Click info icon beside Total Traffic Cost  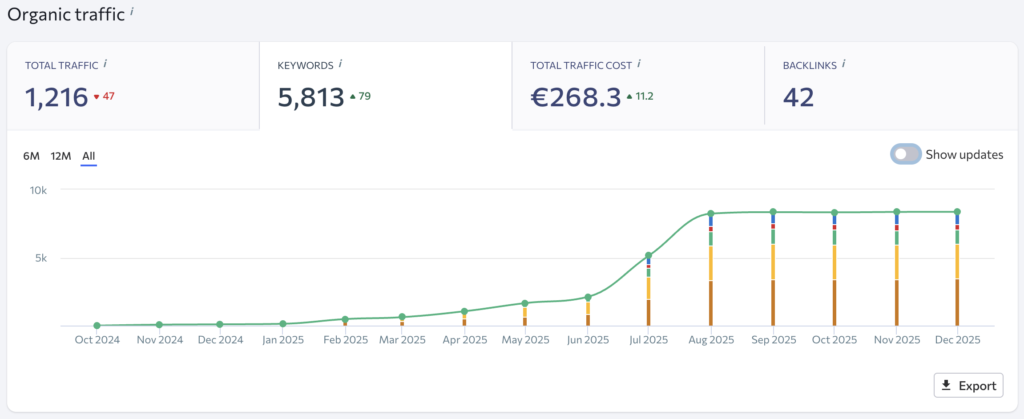pyautogui.click(x=638, y=64)
